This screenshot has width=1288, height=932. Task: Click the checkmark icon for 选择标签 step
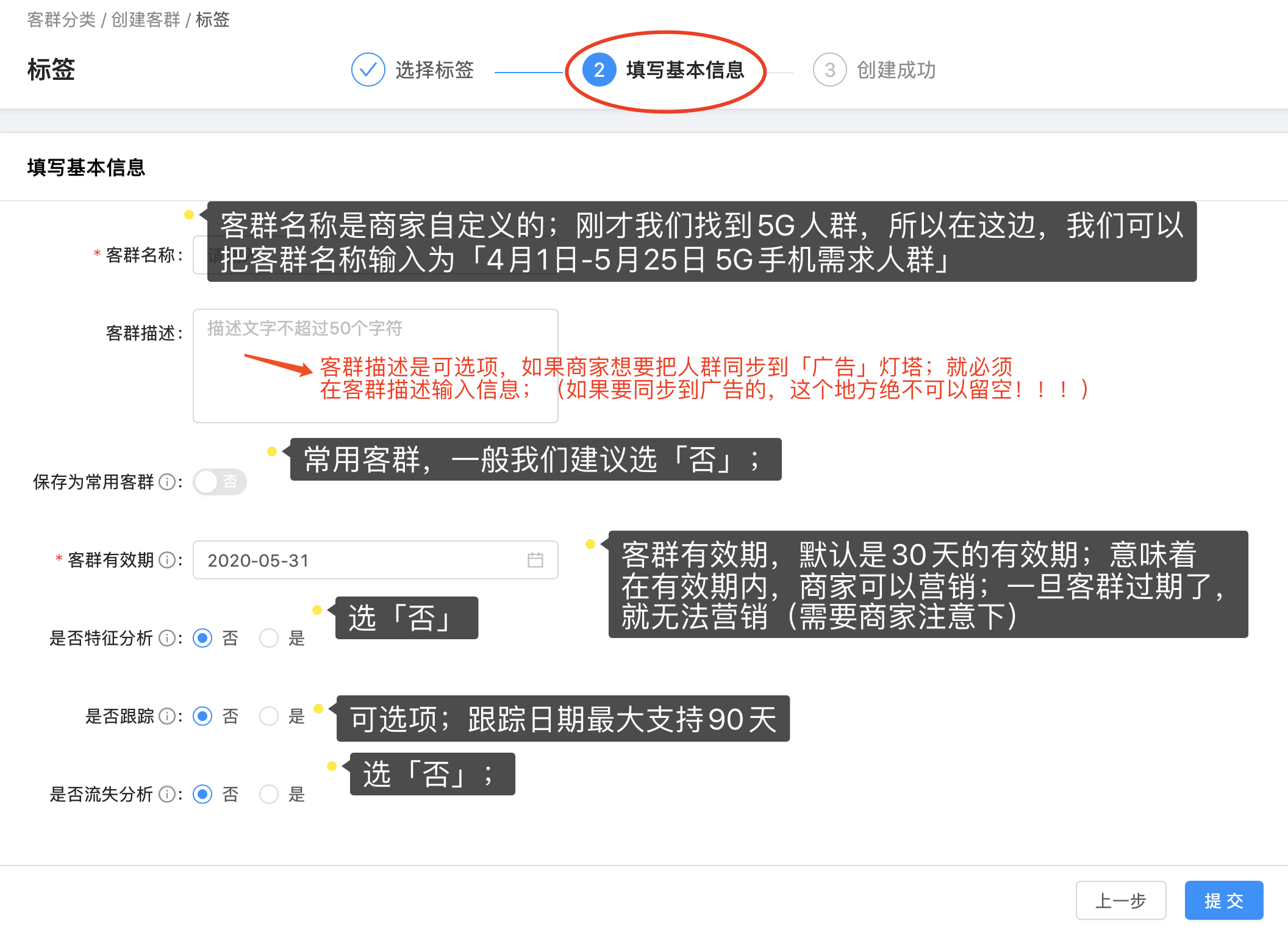(368, 70)
